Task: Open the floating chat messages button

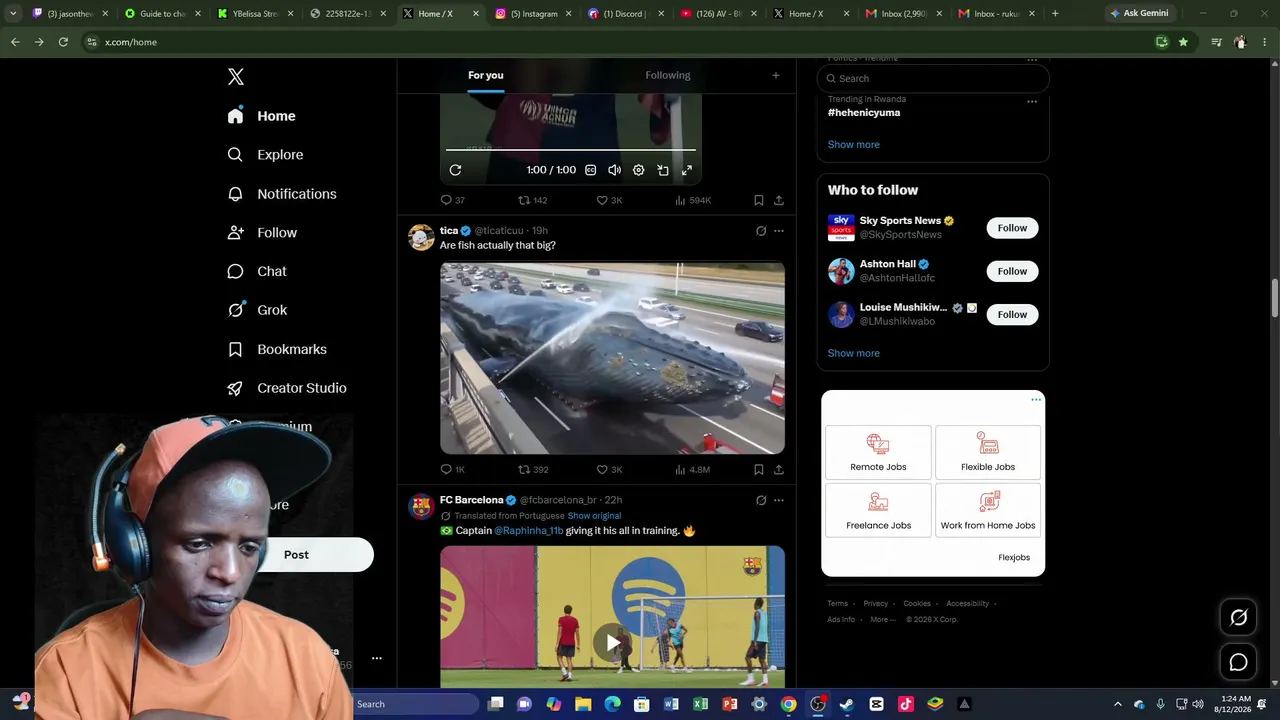Action: point(1238,662)
